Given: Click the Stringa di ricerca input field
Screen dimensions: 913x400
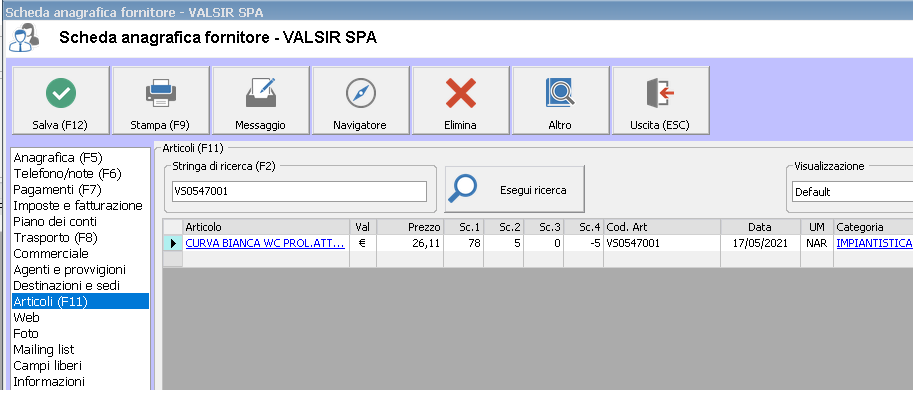Looking at the screenshot, I should [x=300, y=192].
